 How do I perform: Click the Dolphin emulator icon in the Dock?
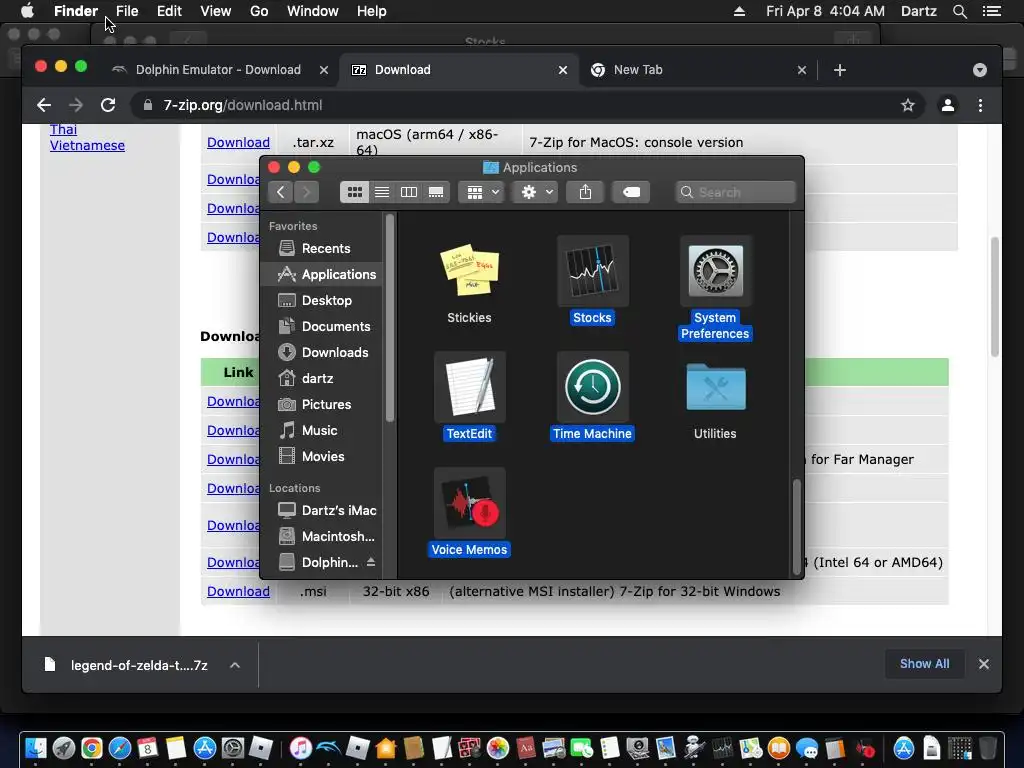[328, 748]
